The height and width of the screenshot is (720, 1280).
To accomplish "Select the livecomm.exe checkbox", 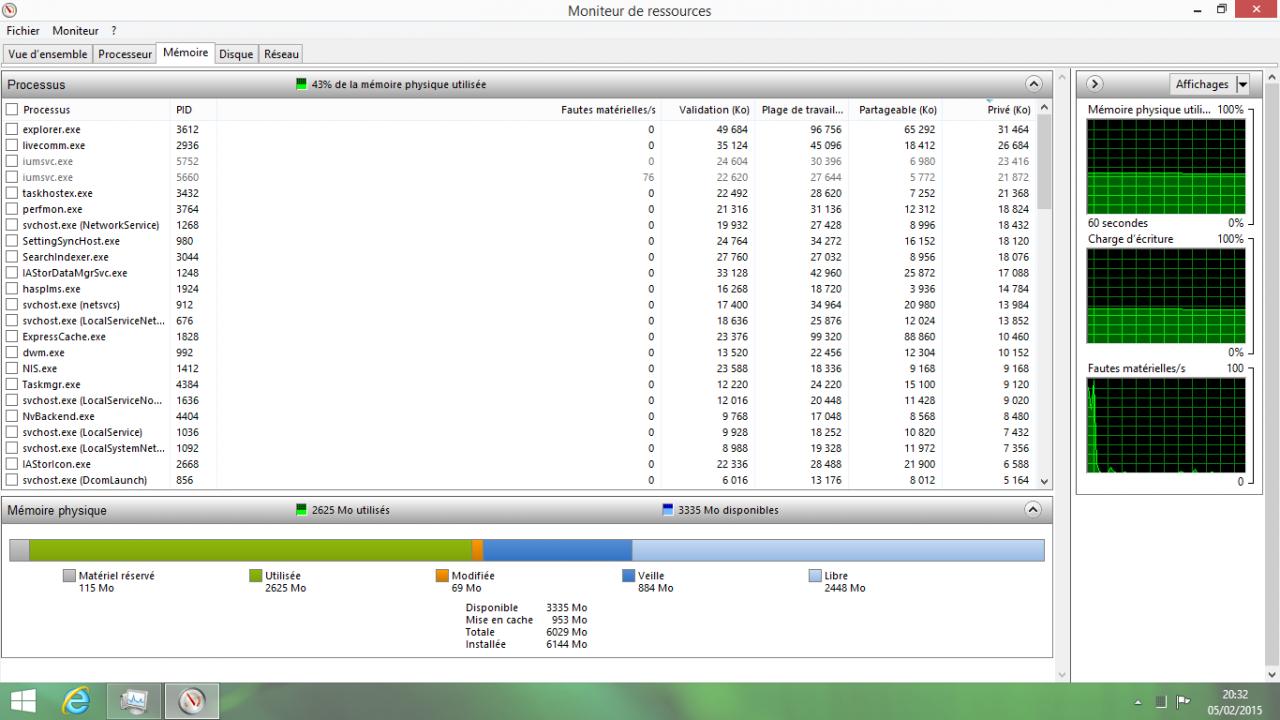I will click(x=12, y=146).
